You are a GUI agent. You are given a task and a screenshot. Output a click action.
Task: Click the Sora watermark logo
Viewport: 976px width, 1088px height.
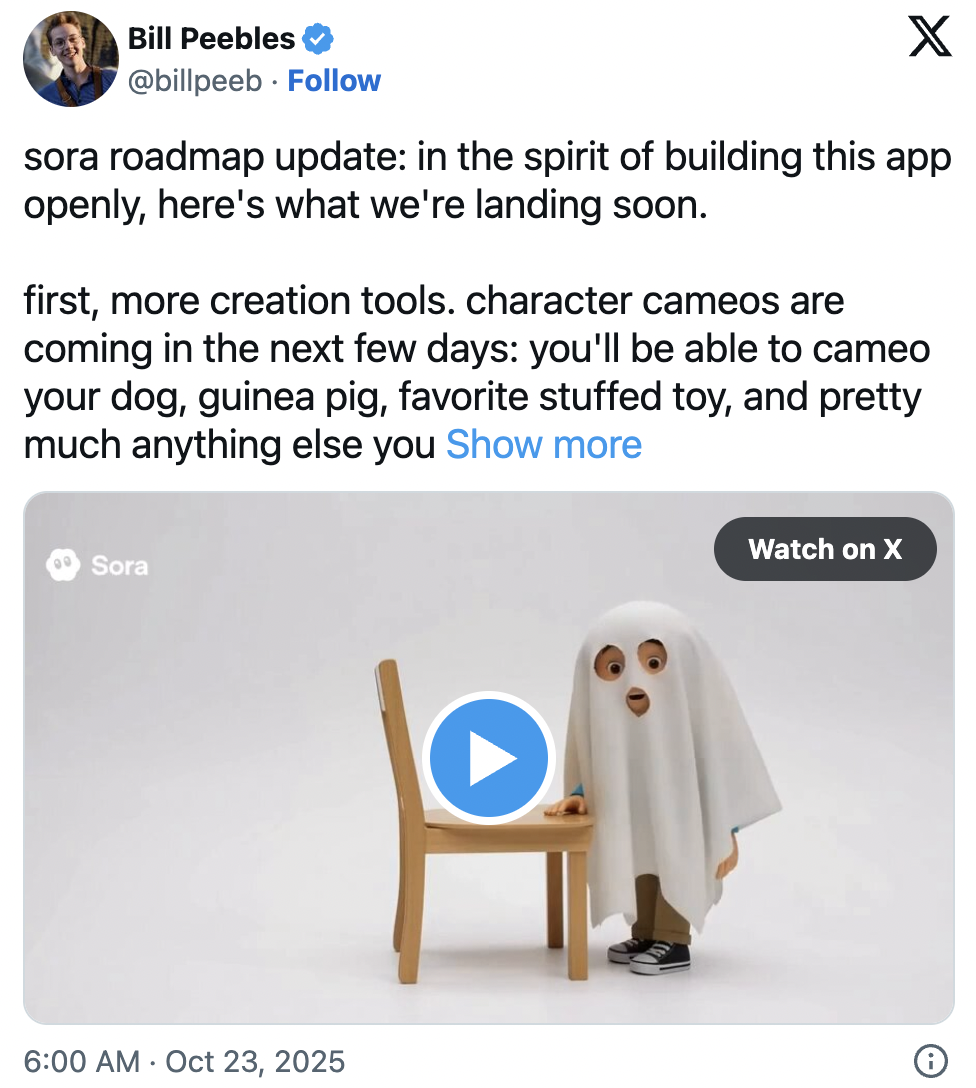point(62,565)
